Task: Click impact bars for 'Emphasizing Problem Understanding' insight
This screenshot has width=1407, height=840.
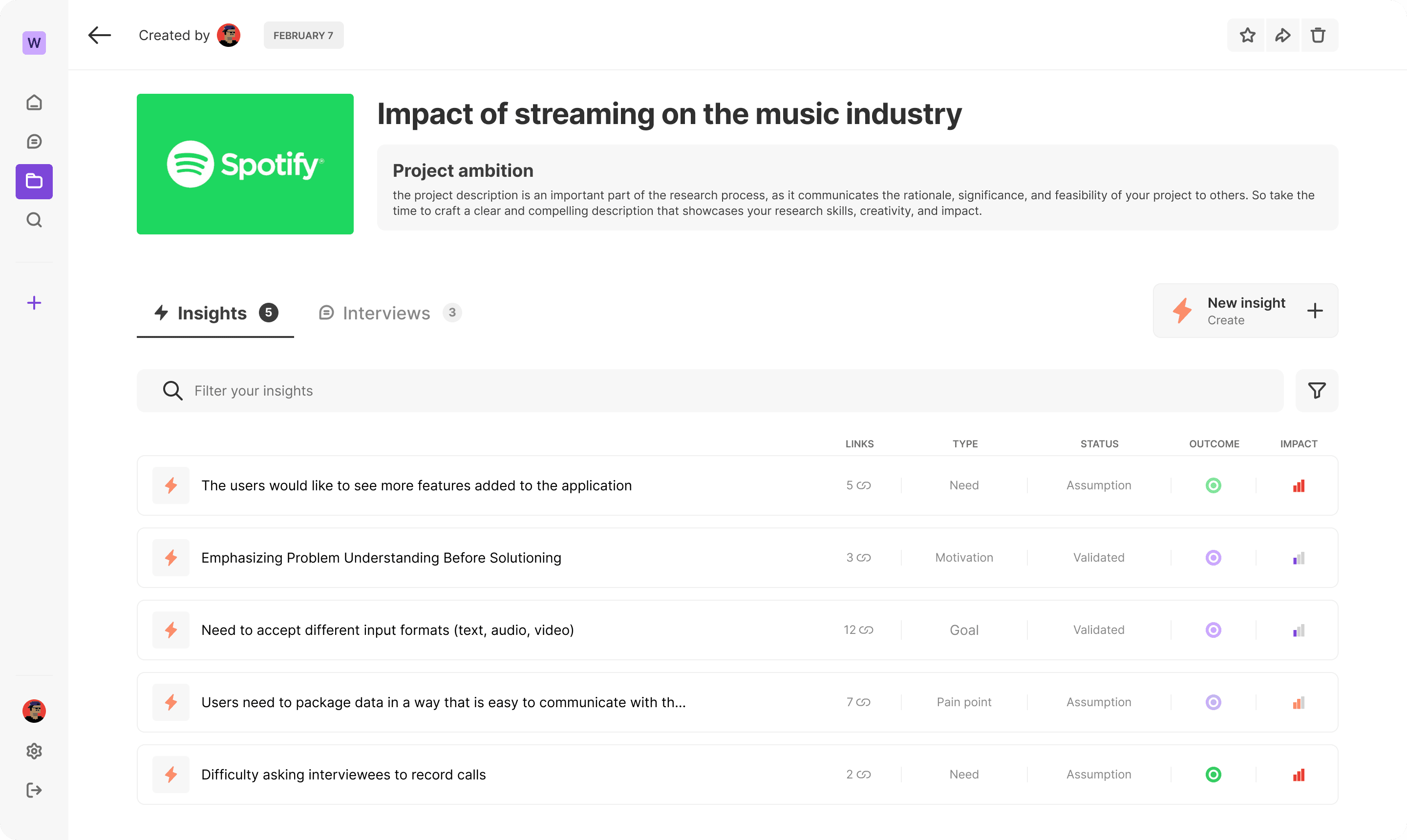Action: tap(1299, 558)
